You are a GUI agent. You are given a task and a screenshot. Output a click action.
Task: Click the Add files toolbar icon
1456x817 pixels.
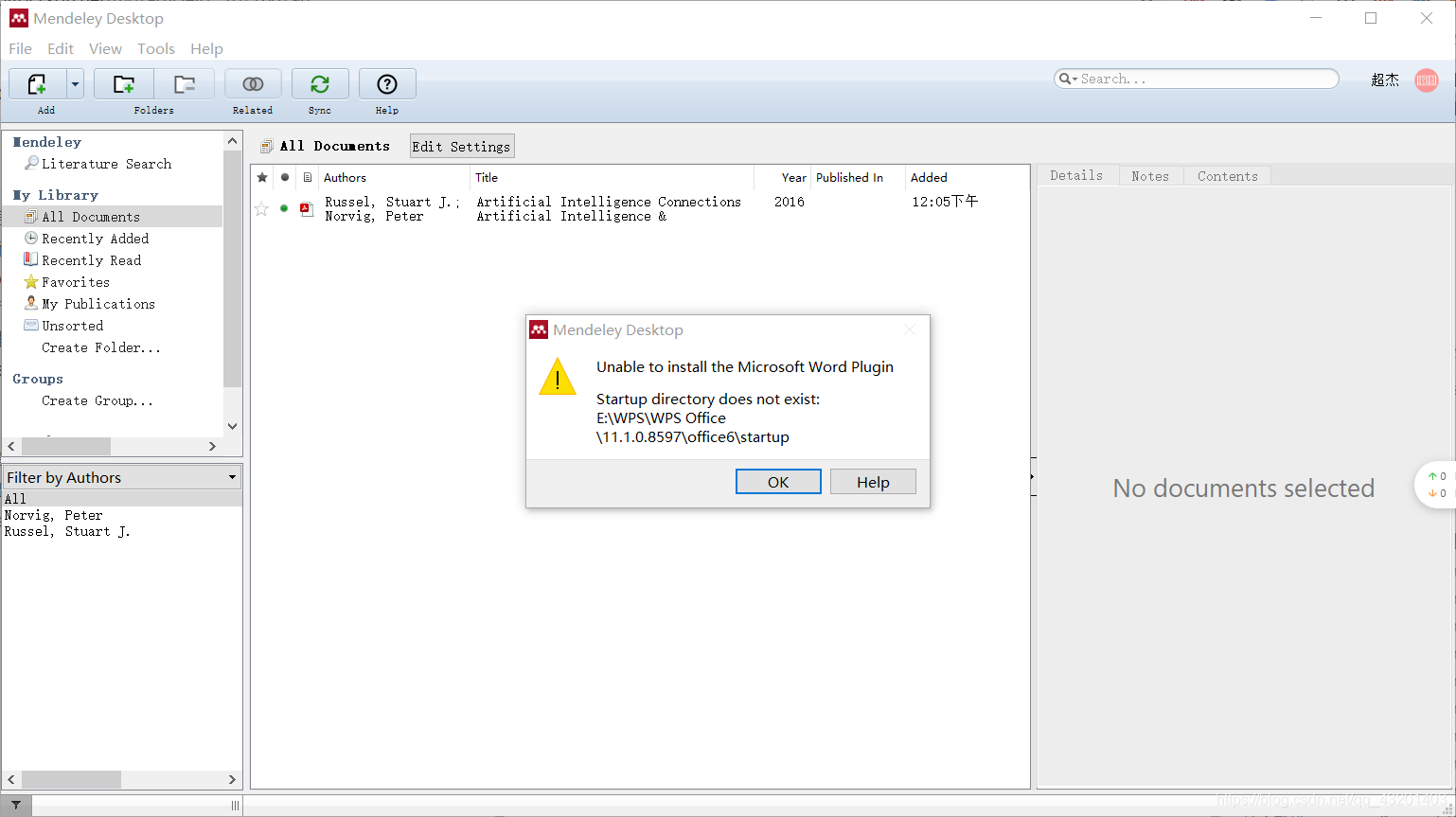pos(37,84)
